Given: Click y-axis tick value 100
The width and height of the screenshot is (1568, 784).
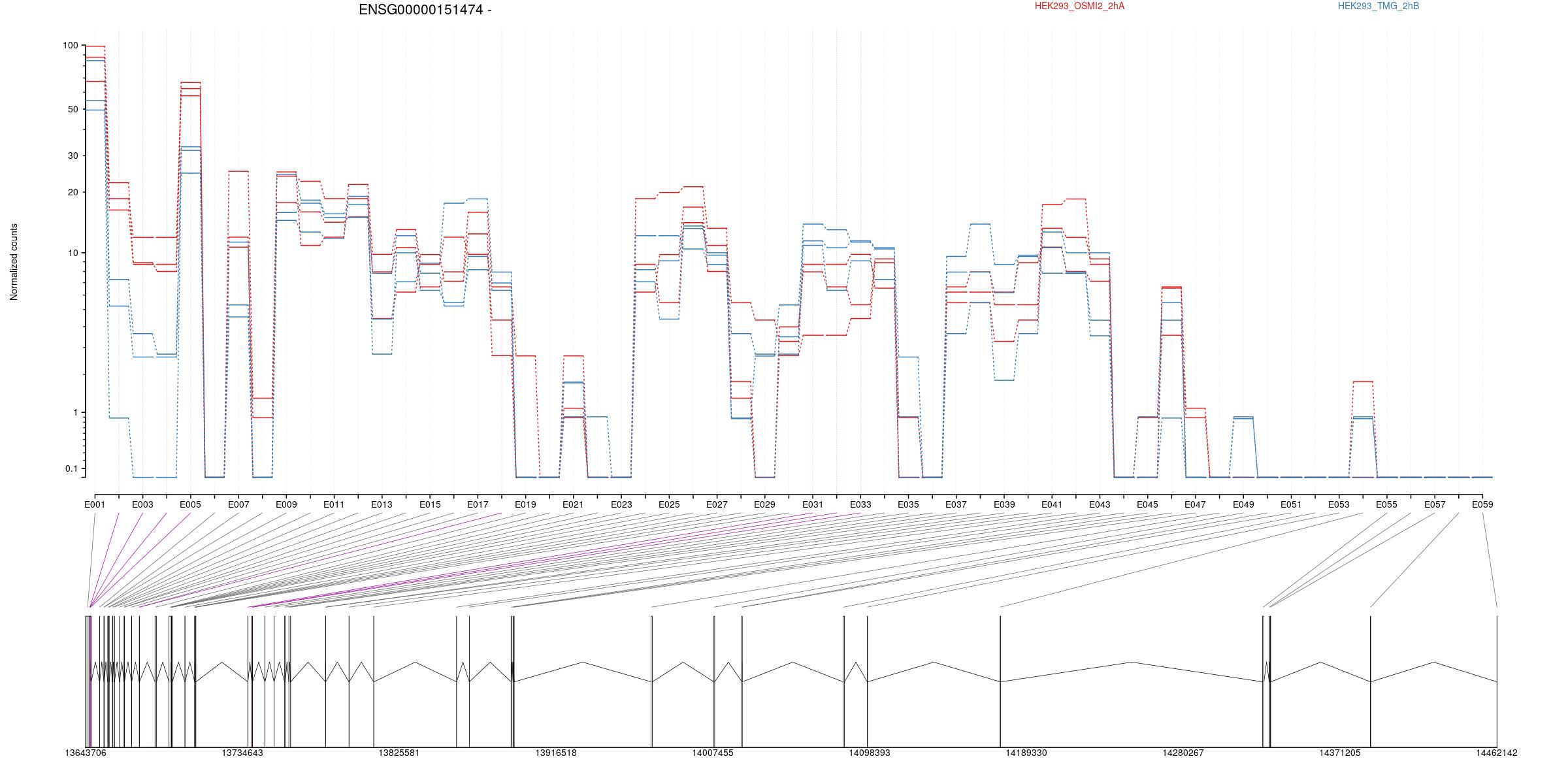Looking at the screenshot, I should 71,46.
